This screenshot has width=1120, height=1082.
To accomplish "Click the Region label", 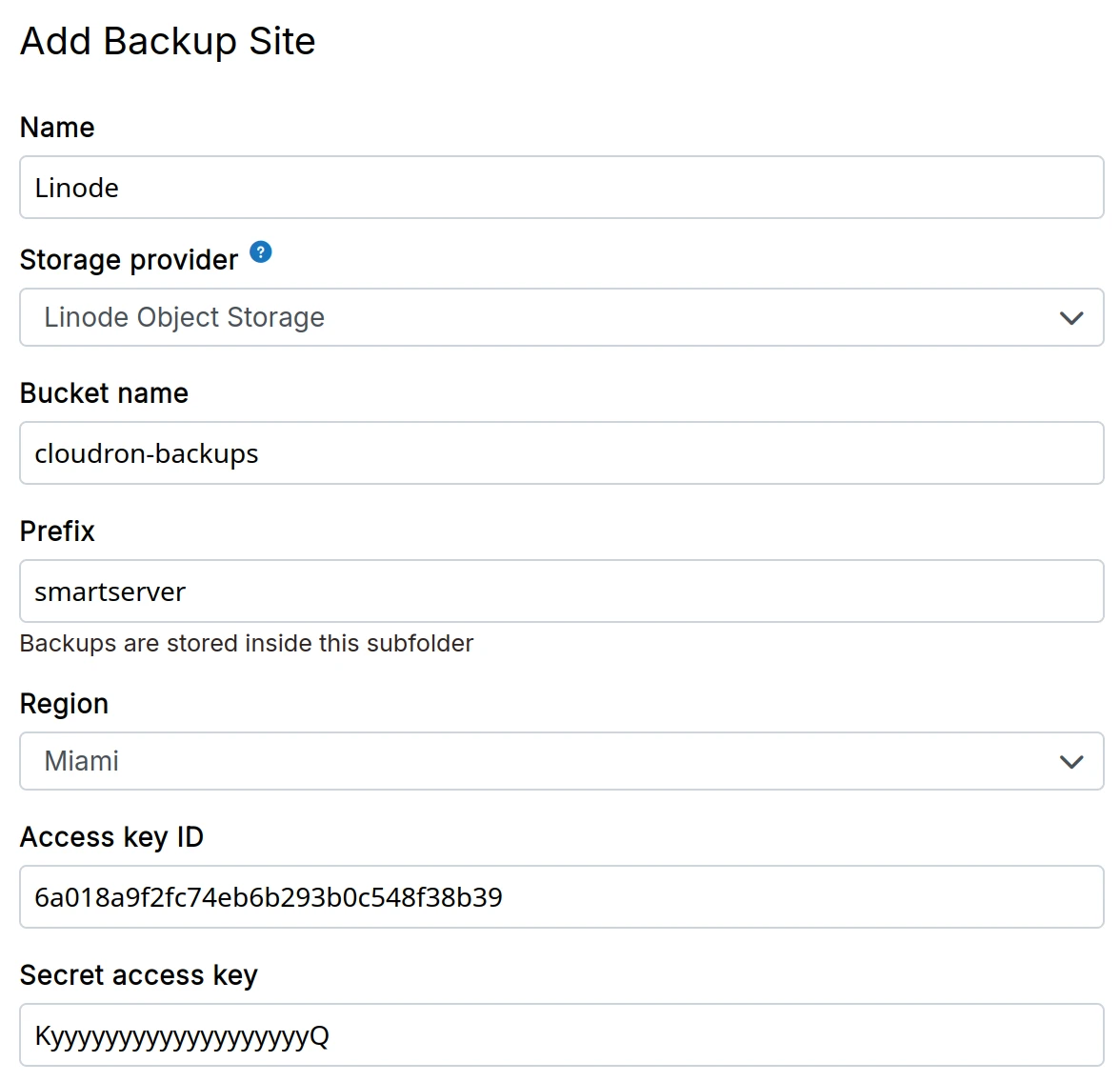I will (64, 703).
